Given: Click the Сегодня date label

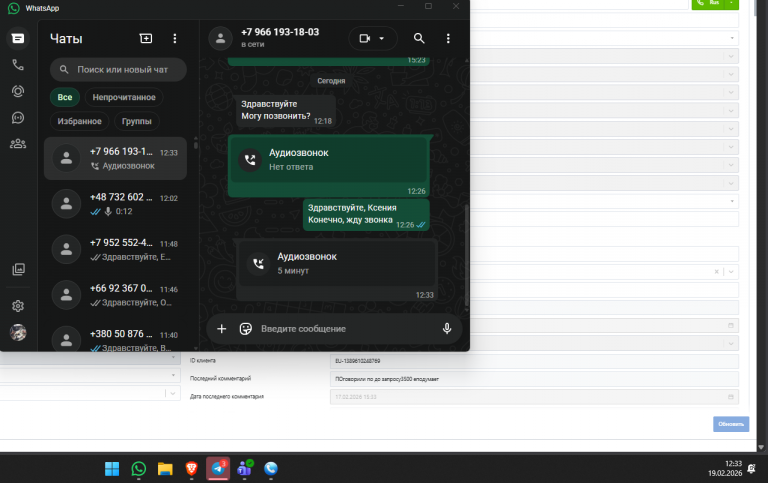Looking at the screenshot, I should tap(331, 80).
